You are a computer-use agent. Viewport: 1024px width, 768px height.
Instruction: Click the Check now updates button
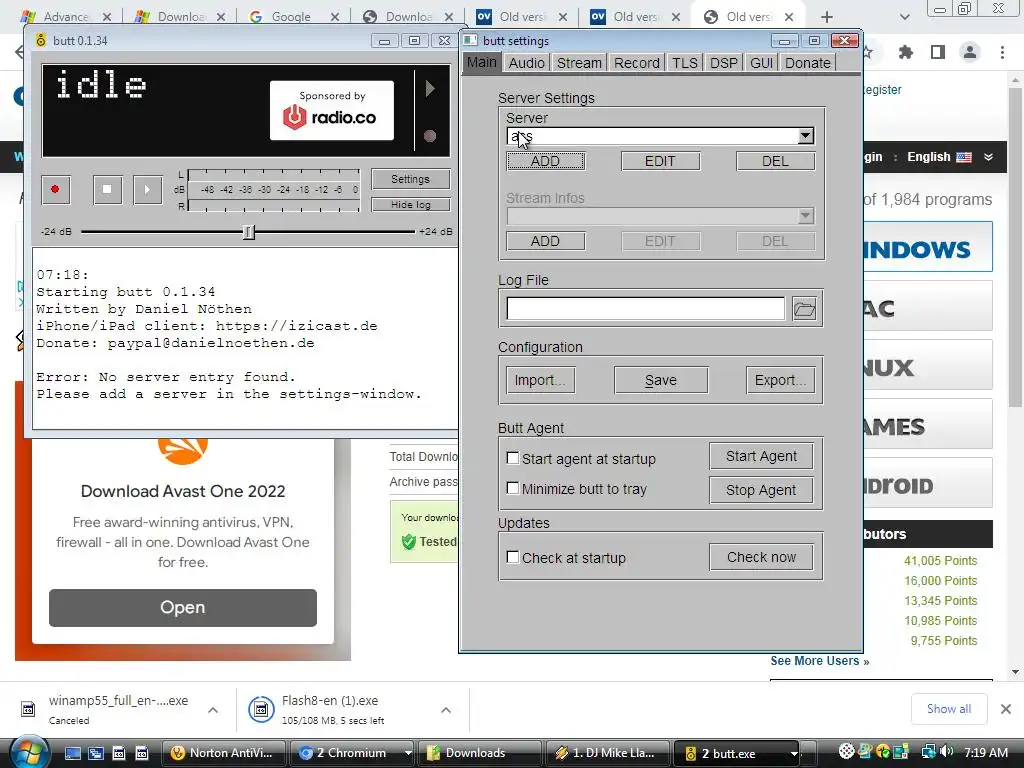tap(761, 557)
